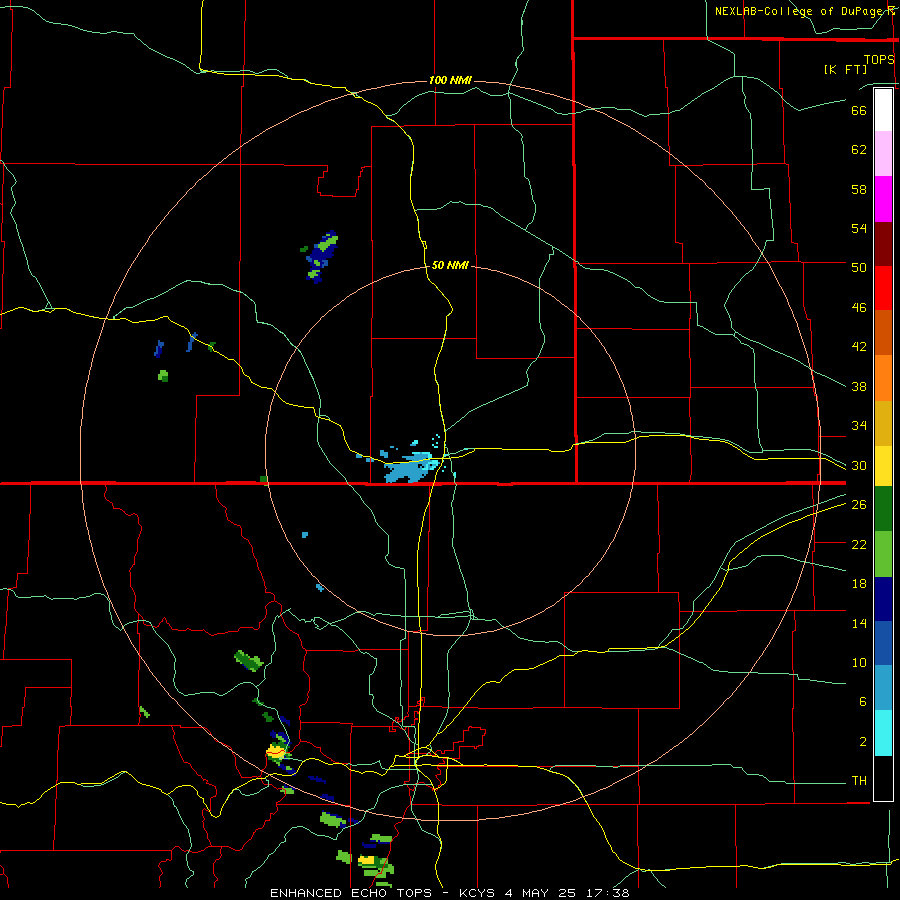Click the legend value "46"

tap(859, 308)
